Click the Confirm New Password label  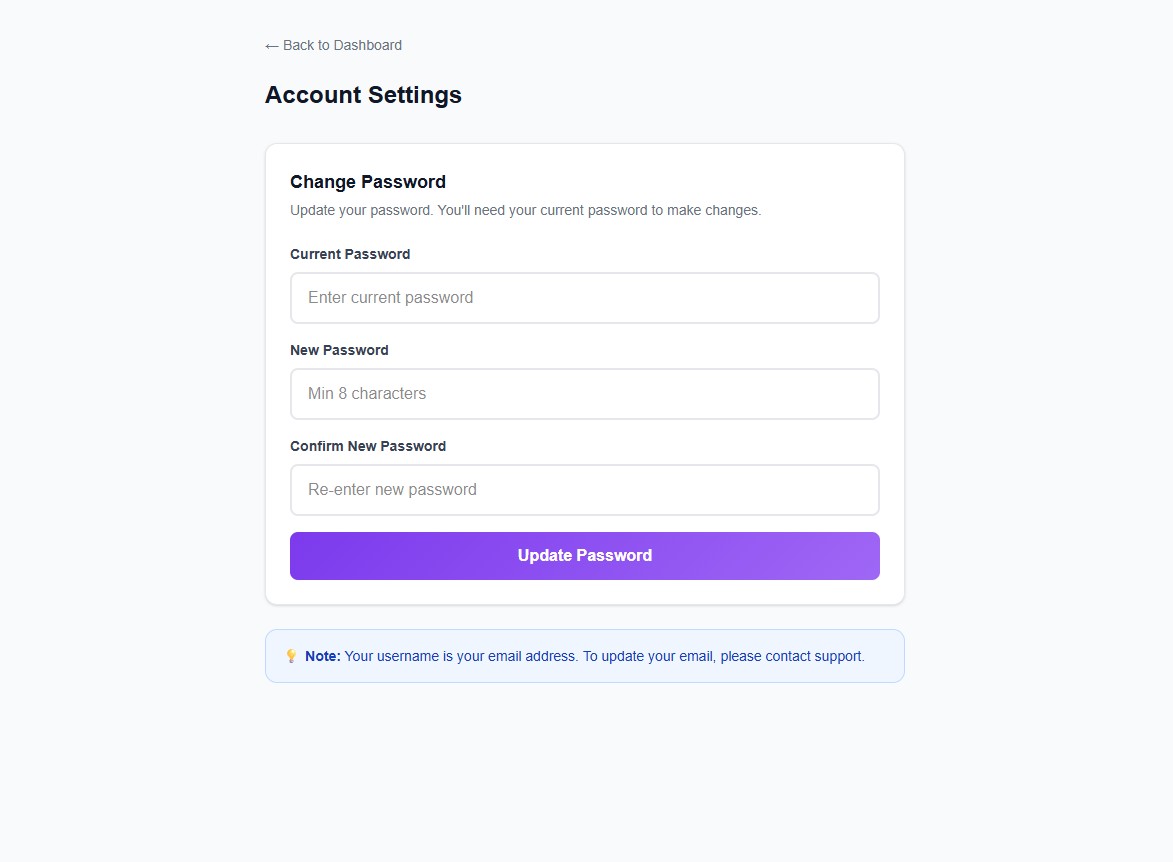[x=368, y=446]
